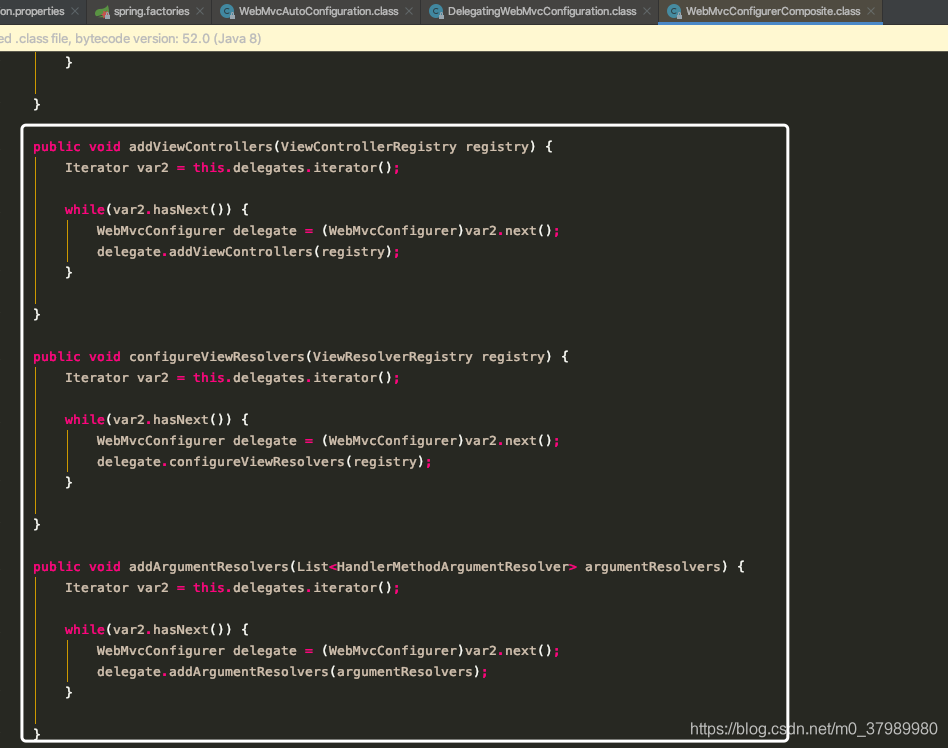Click delegate.addArgumentResolvers(argumentResolvers) call
948x748 pixels.
[x=292, y=672]
